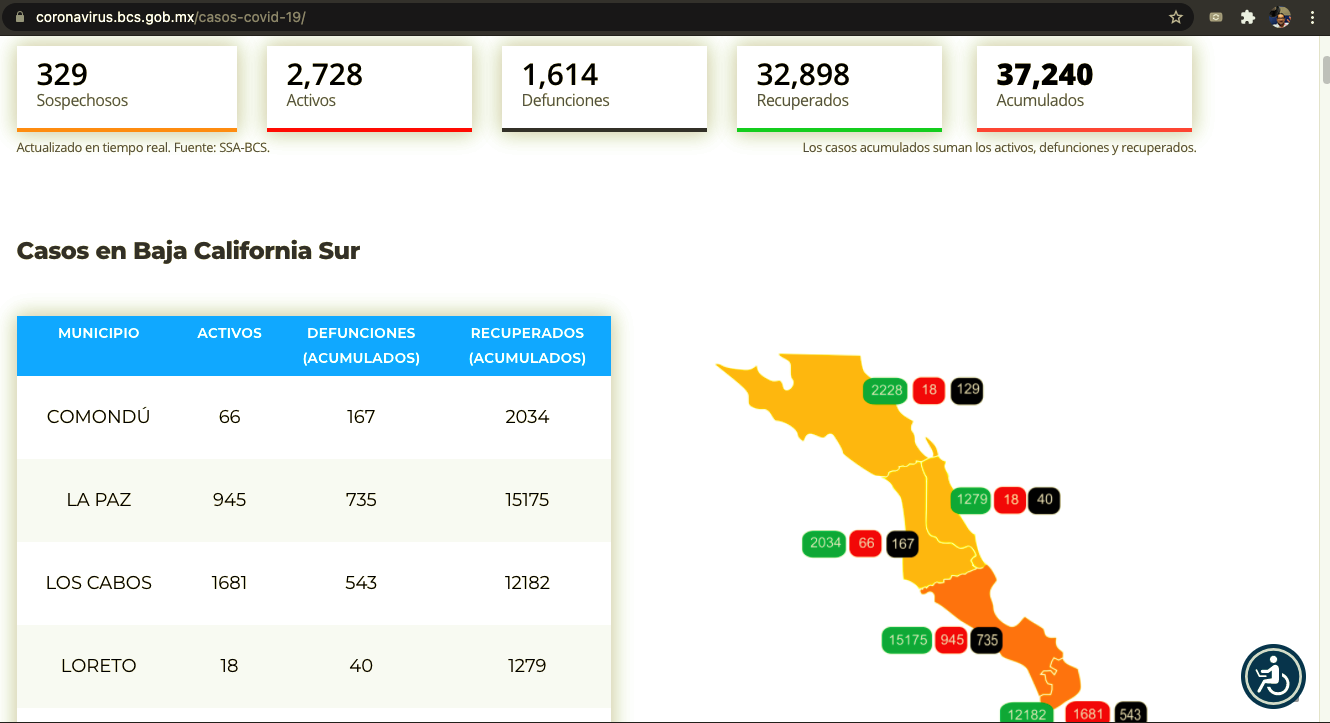Click the vertical page scrollbar thumb
Viewport: 1330px width, 723px height.
pos(1322,70)
